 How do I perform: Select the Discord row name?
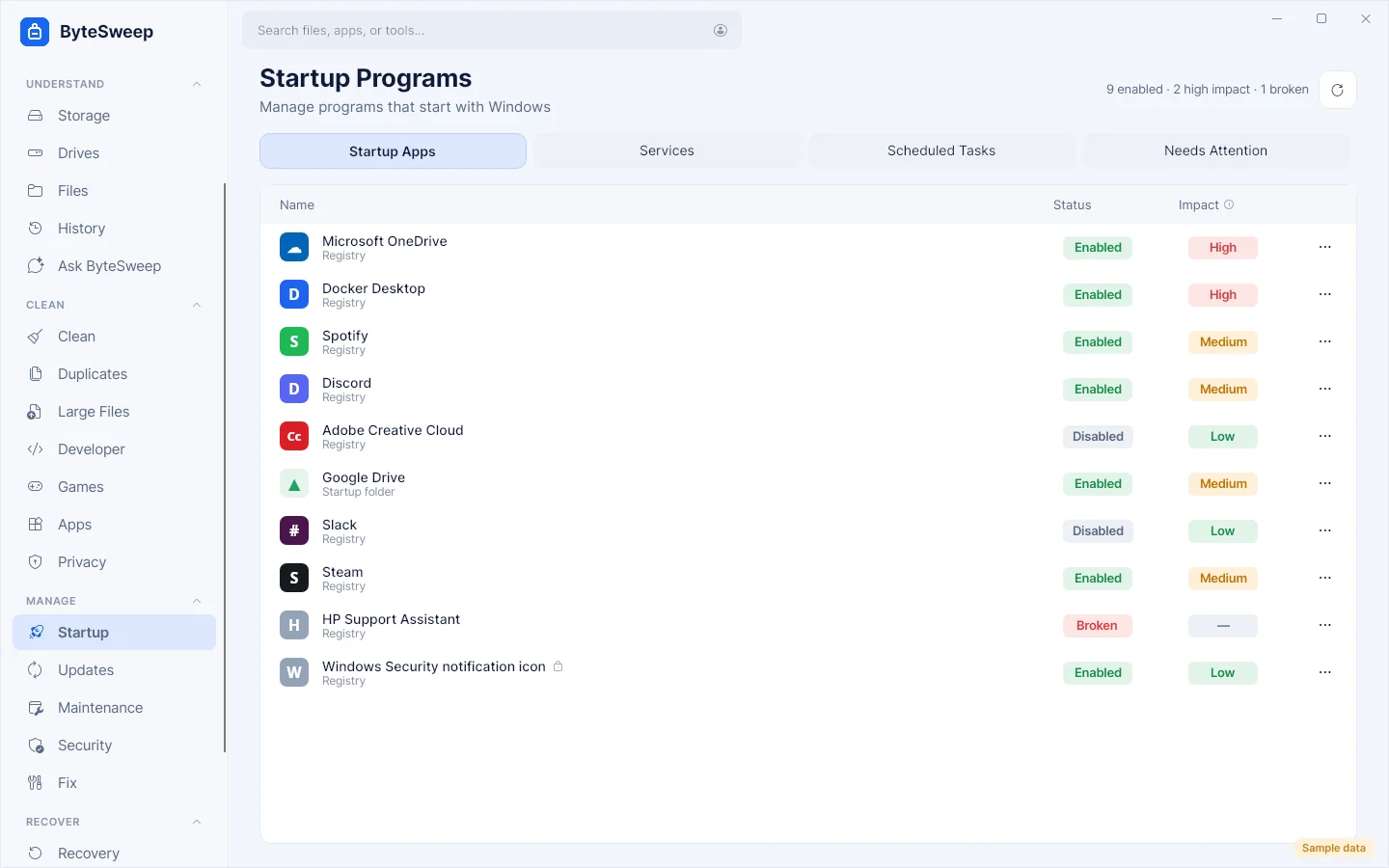[346, 383]
